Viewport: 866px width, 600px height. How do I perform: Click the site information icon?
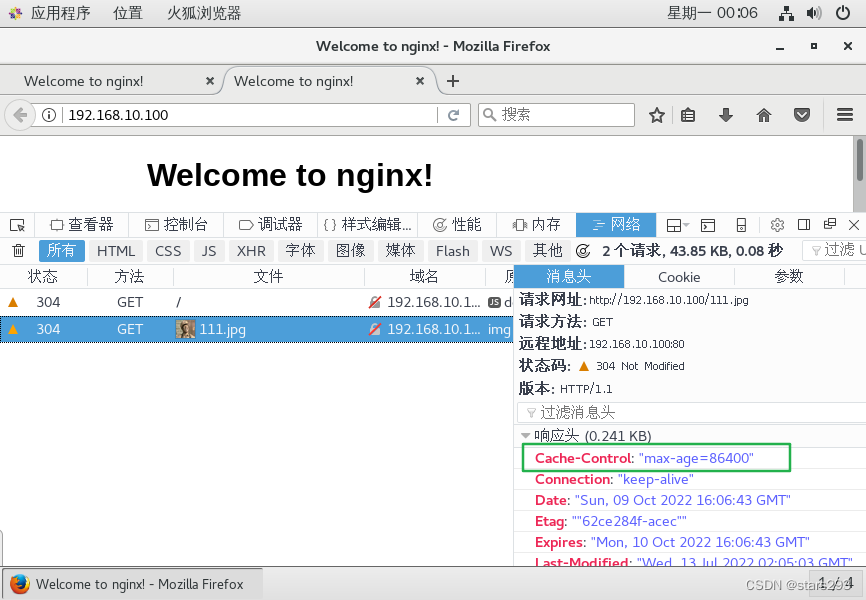tap(49, 115)
